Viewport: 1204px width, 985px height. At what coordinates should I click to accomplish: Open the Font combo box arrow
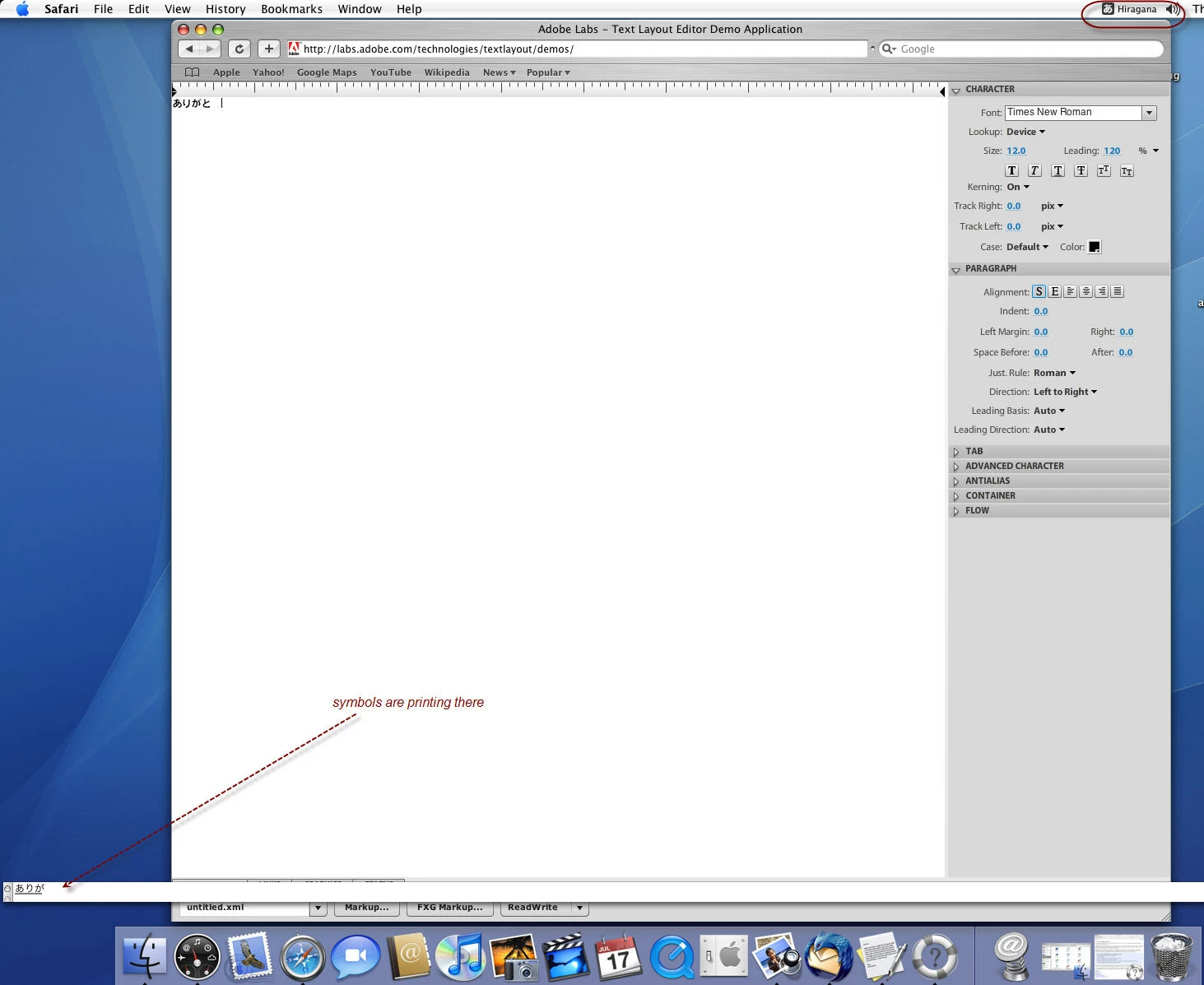(x=1150, y=113)
